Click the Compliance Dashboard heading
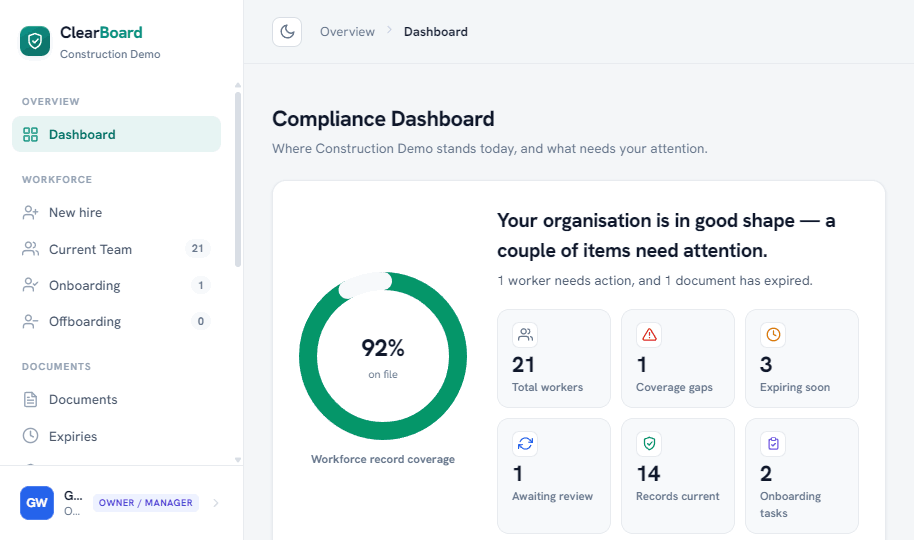914x540 pixels. pyautogui.click(x=383, y=119)
